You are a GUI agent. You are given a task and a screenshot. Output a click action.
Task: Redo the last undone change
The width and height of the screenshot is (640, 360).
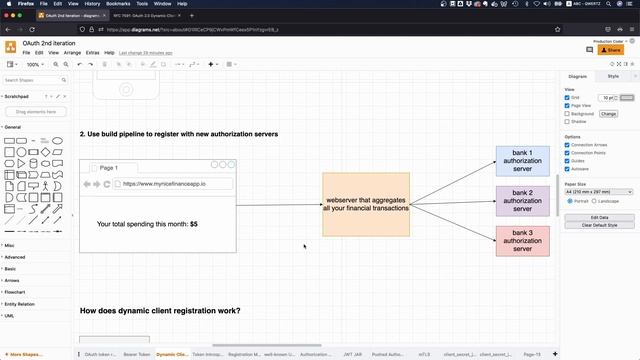[x=90, y=64]
